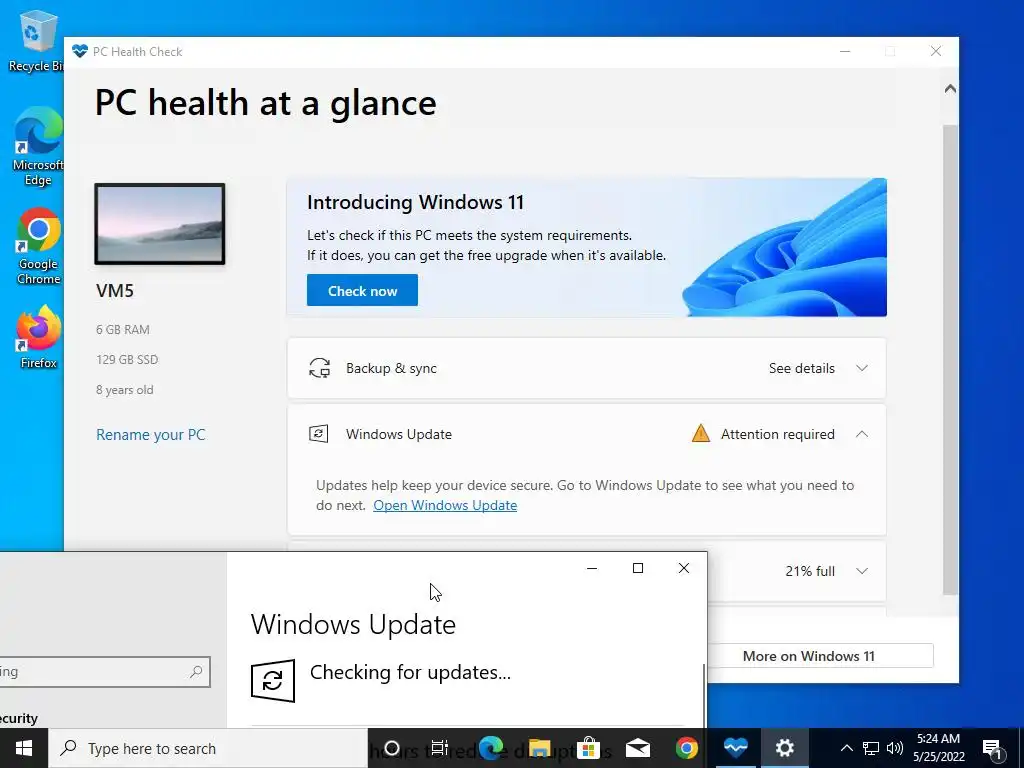
Task: Open Cortana circle in taskbar
Action: (392, 748)
